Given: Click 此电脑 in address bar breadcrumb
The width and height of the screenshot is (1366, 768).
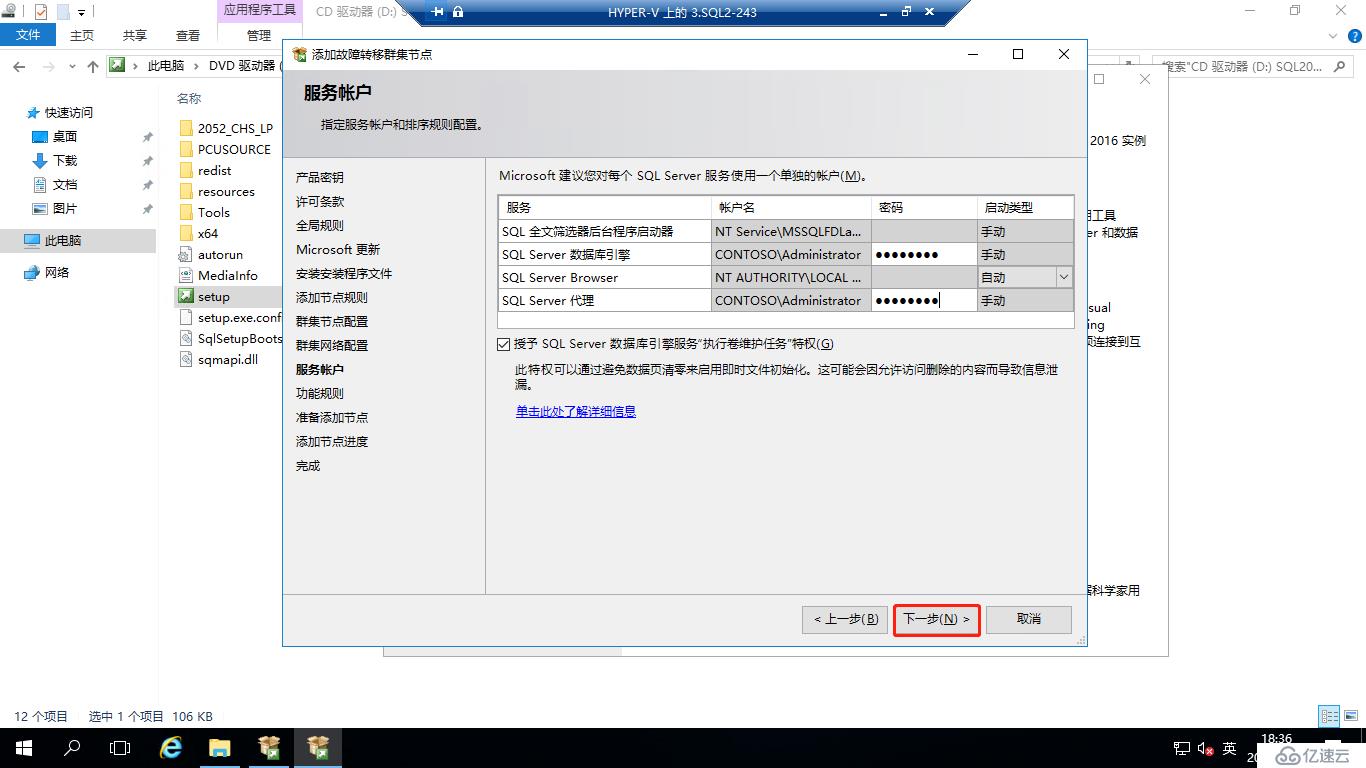Looking at the screenshot, I should (166, 66).
